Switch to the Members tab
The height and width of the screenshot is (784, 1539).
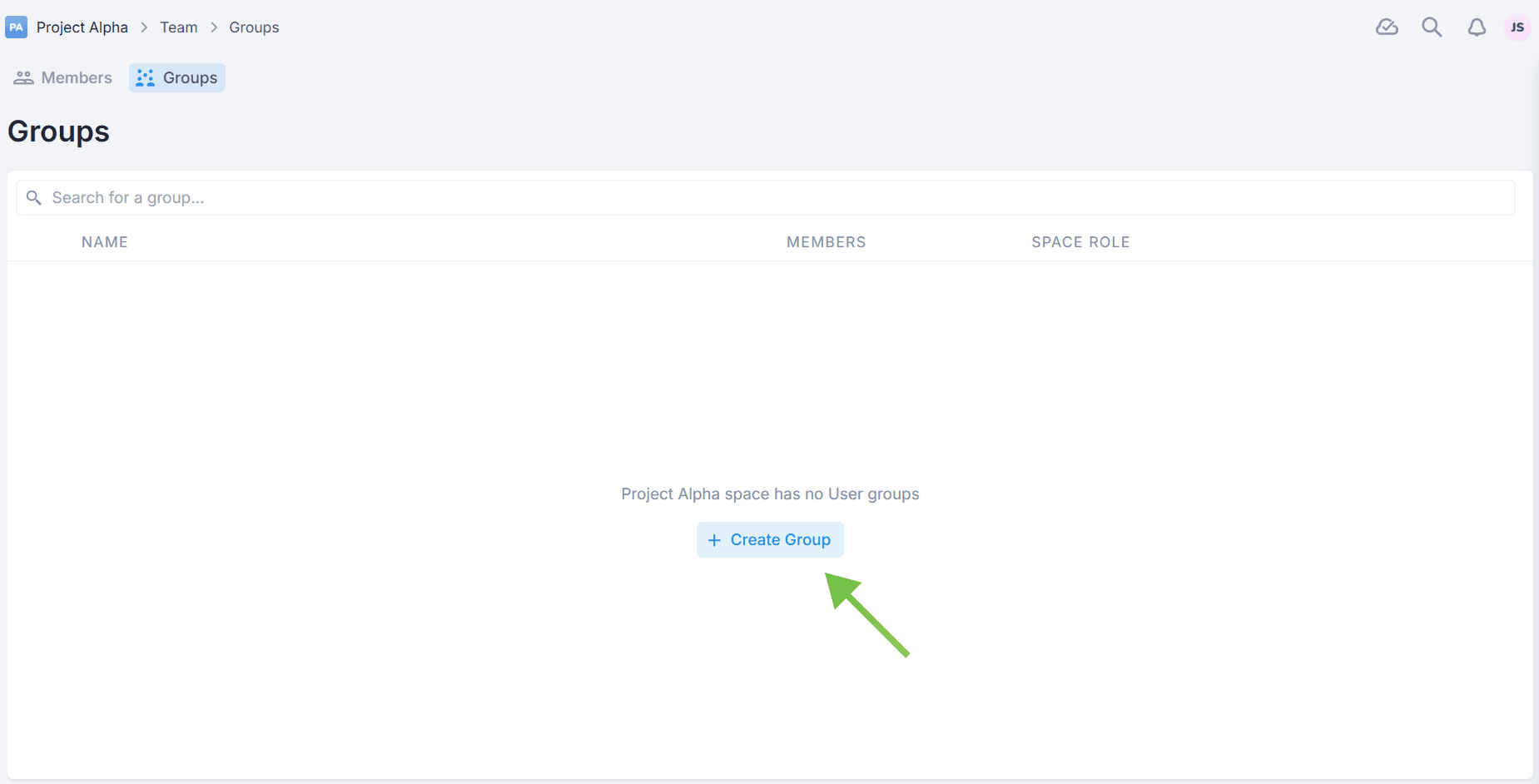coord(63,78)
